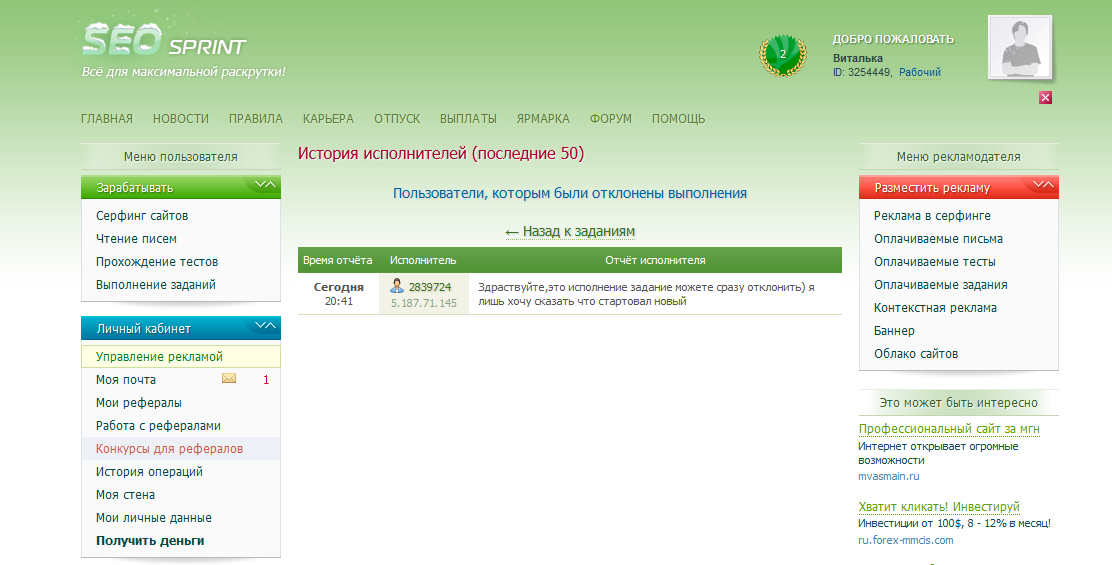The height and width of the screenshot is (565, 1112).
Task: Collapse the Зарабатывать section
Action: click(x=265, y=185)
